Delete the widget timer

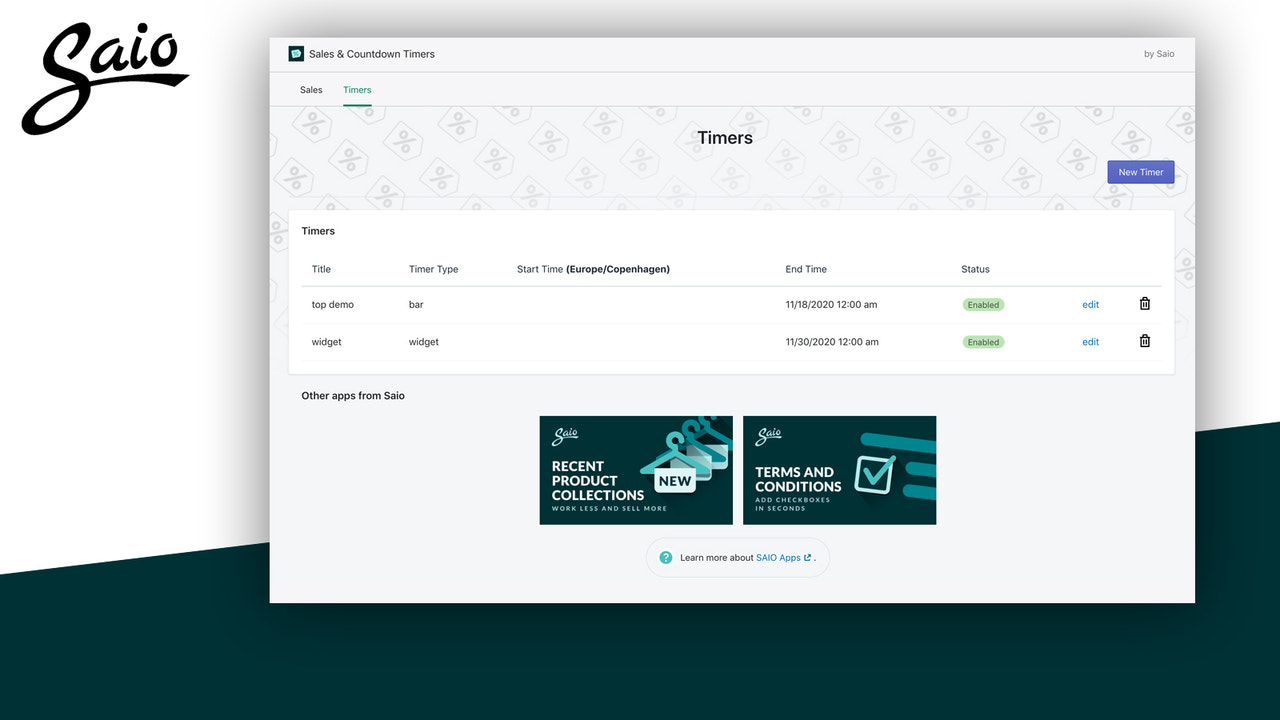tap(1144, 340)
